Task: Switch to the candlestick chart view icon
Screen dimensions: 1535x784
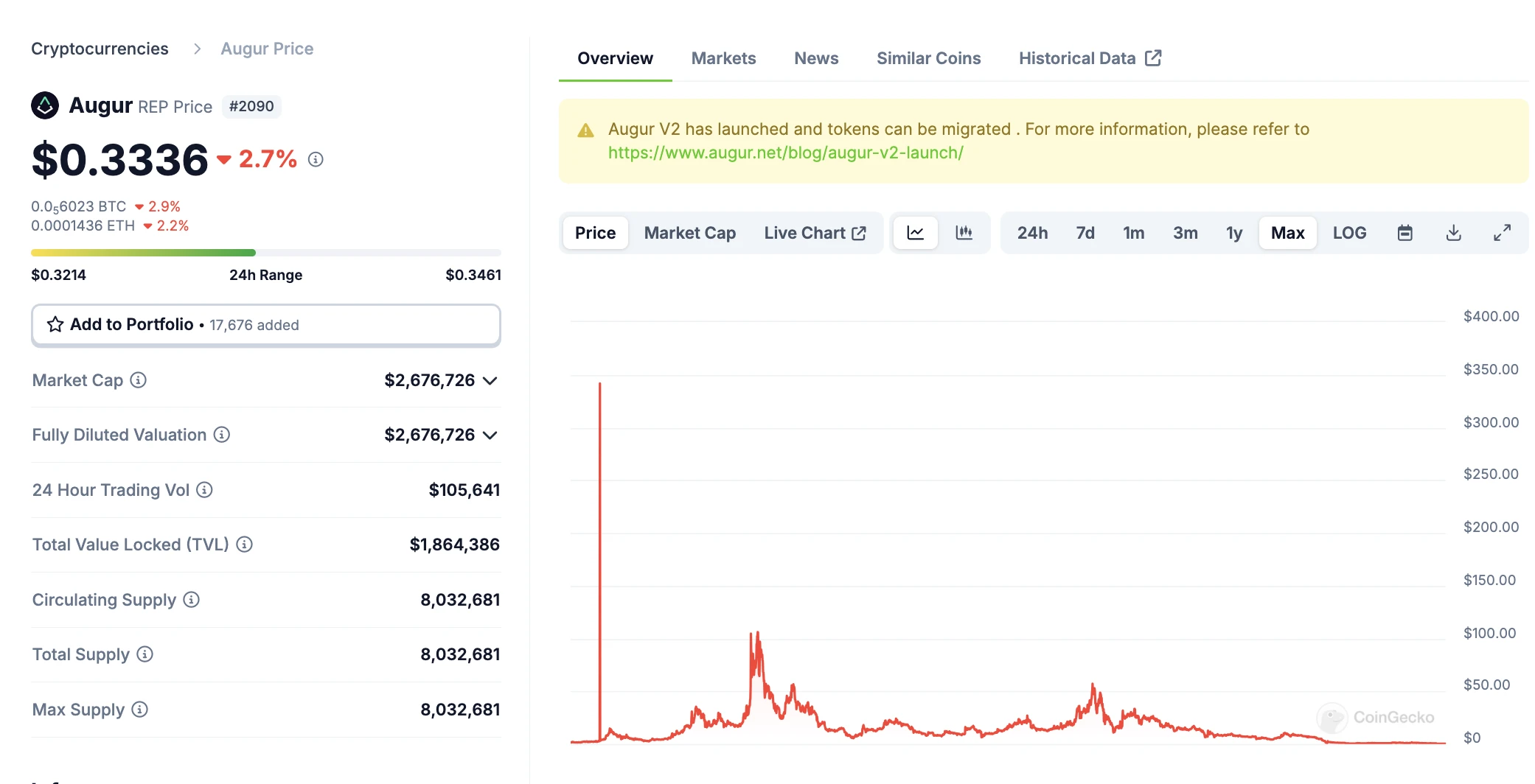Action: [964, 233]
